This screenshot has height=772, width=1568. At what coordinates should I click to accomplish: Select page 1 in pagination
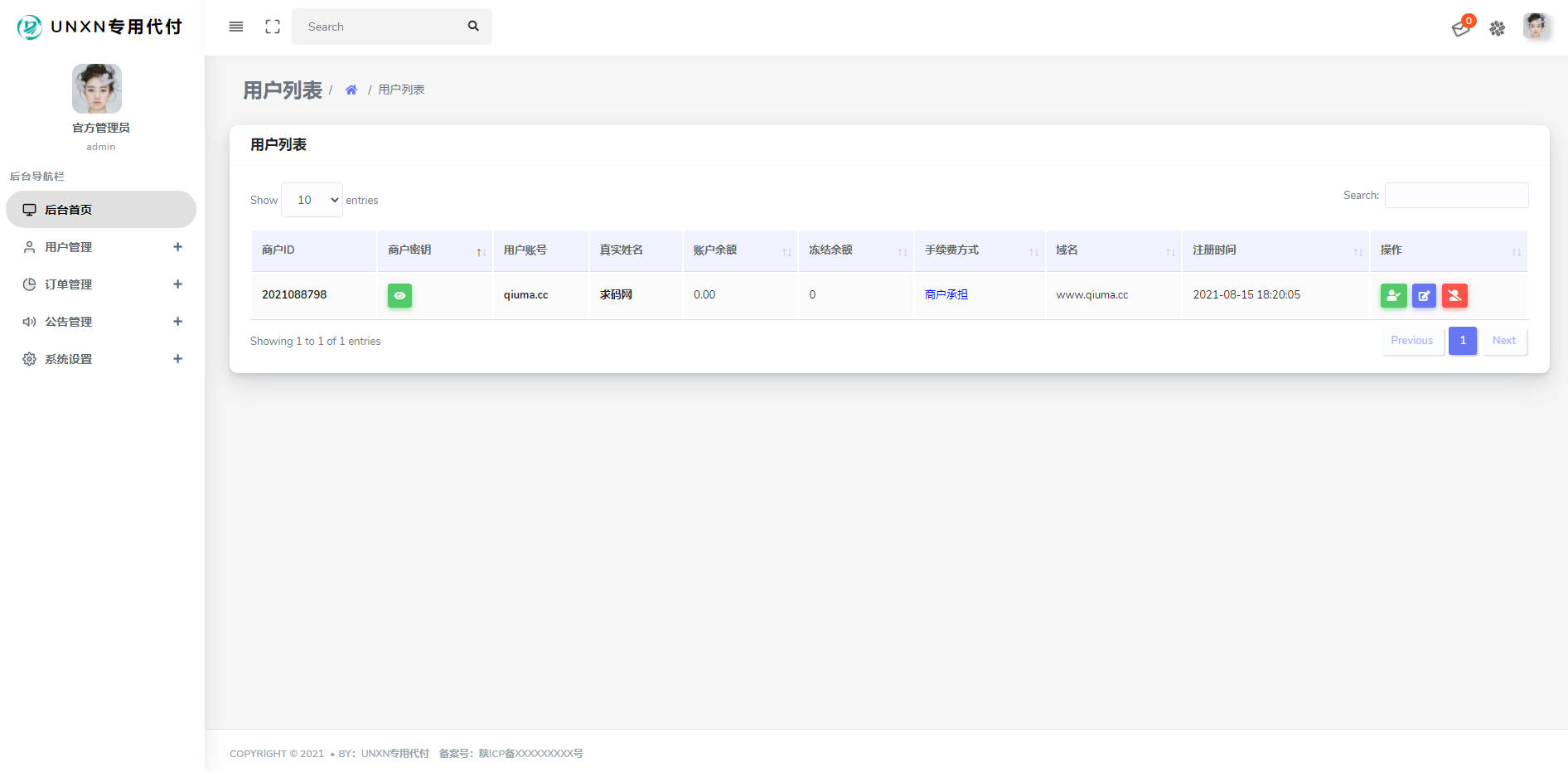pyautogui.click(x=1463, y=341)
